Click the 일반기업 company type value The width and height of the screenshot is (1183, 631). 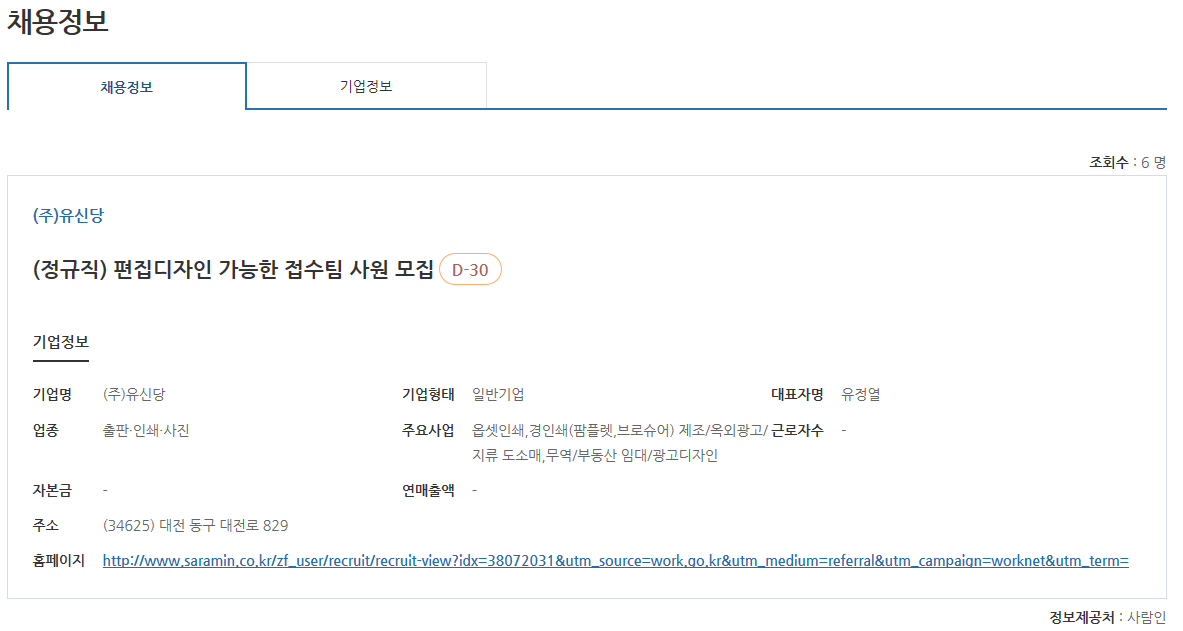click(498, 394)
